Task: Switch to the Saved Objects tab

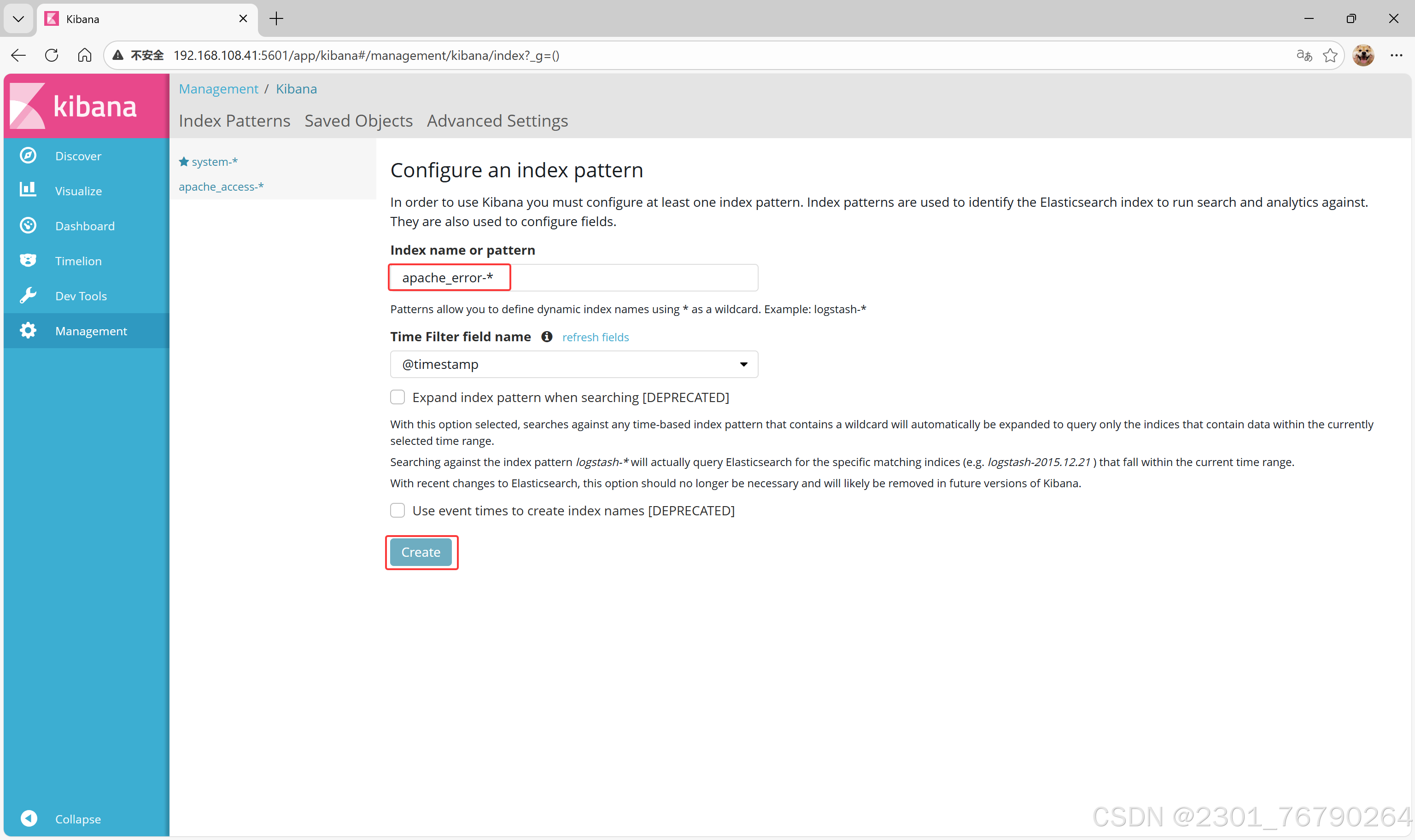Action: (358, 121)
